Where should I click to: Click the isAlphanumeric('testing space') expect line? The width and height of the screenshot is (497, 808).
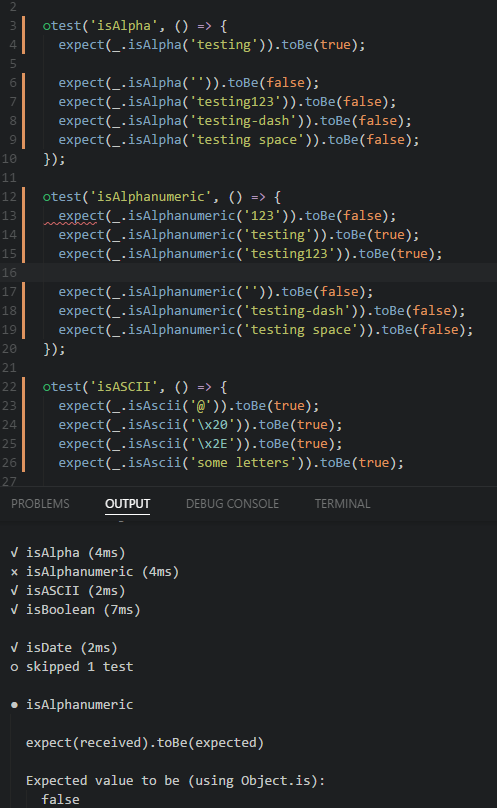pyautogui.click(x=266, y=330)
